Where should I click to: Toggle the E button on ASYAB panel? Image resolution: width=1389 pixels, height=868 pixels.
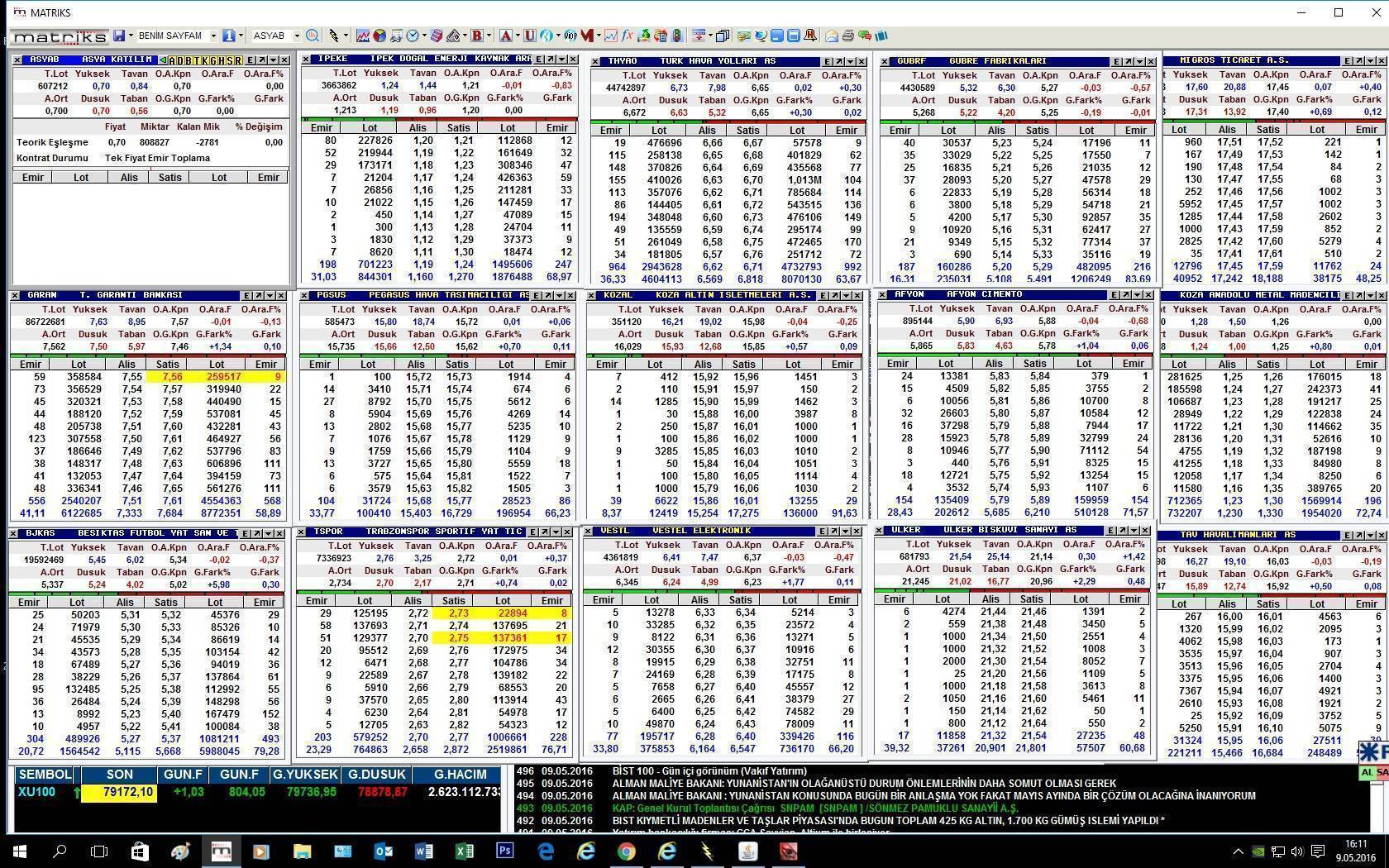(251, 60)
